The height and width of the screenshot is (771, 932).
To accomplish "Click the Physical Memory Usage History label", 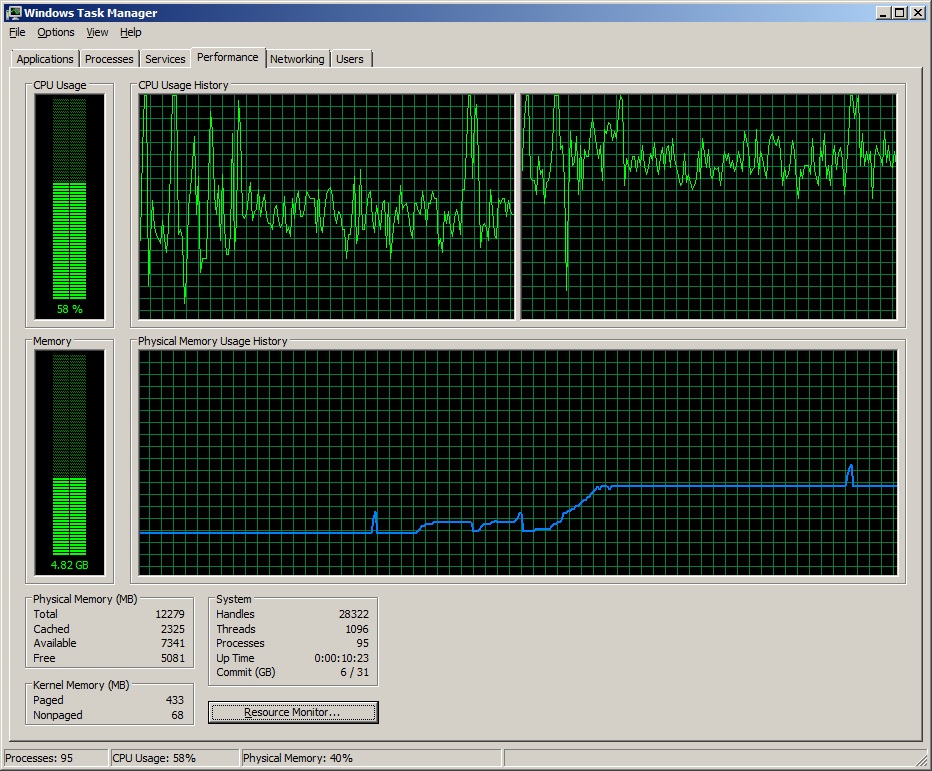I will pos(212,341).
